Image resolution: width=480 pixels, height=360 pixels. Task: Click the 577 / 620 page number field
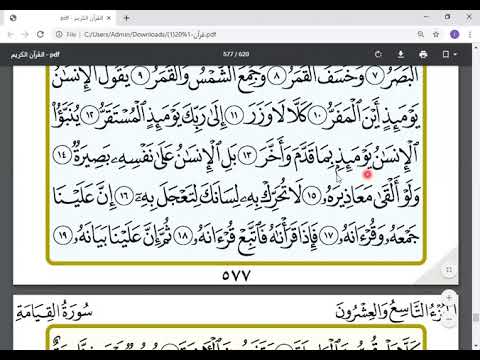tap(236, 54)
